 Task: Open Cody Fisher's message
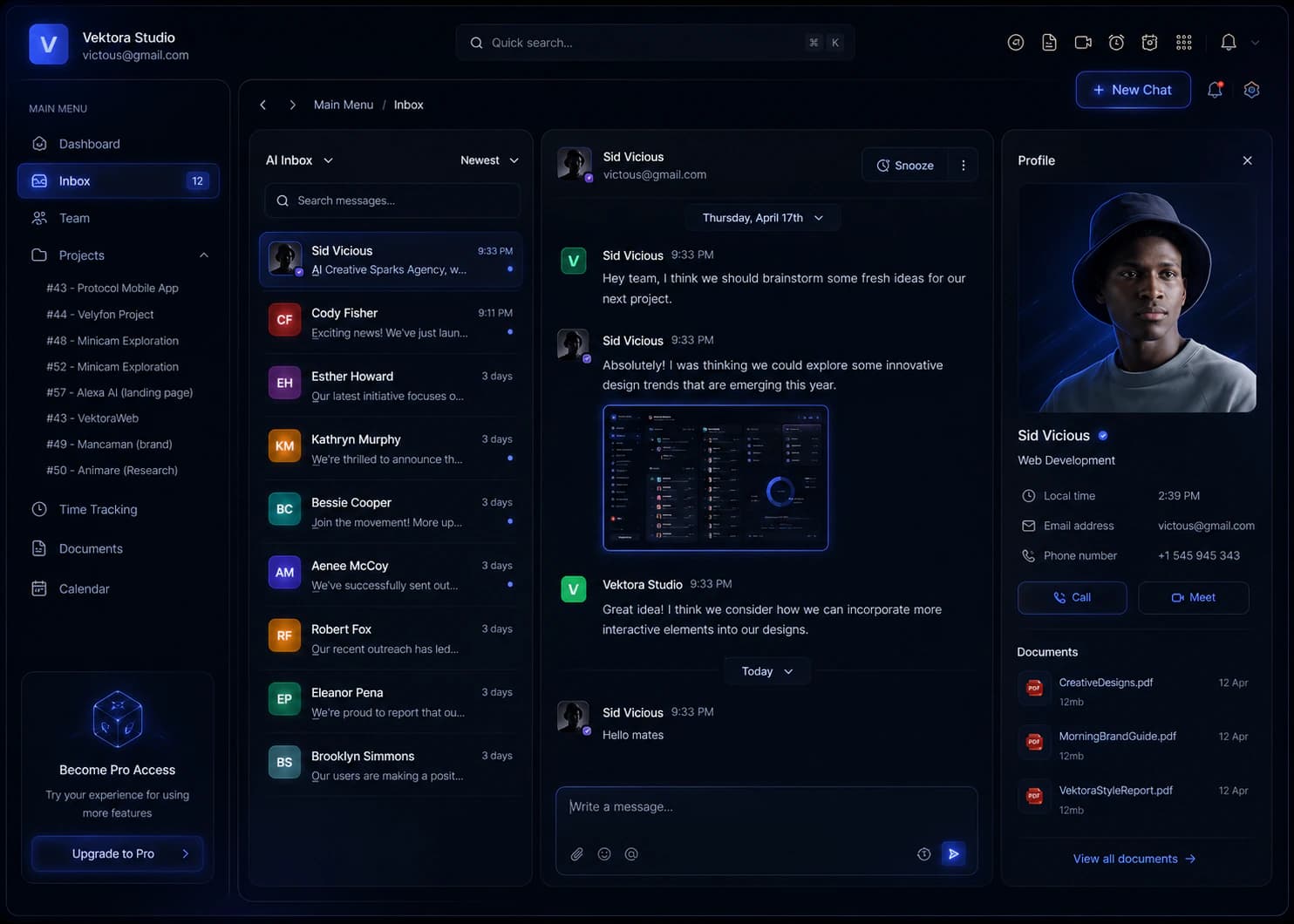(391, 323)
